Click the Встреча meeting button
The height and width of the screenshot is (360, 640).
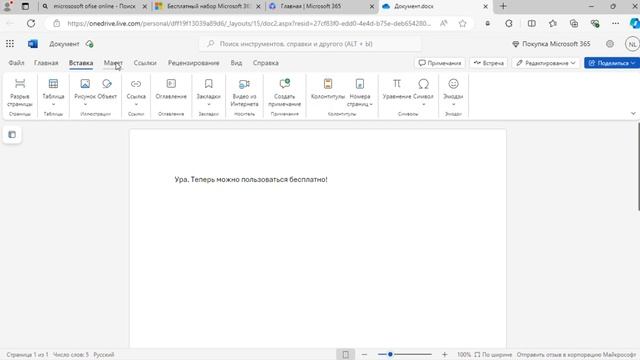coord(489,63)
